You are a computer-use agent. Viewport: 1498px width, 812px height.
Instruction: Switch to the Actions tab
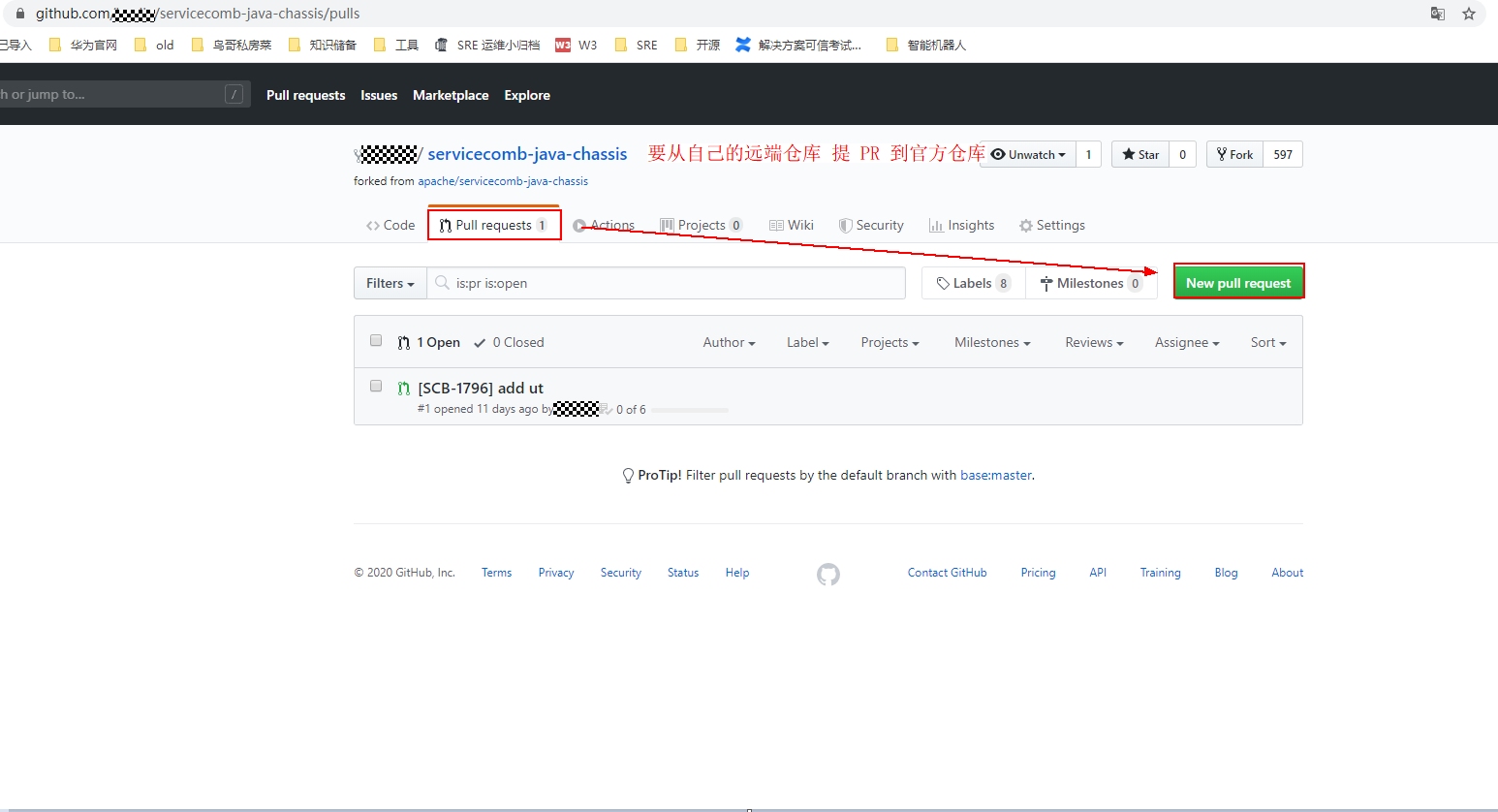coord(604,225)
